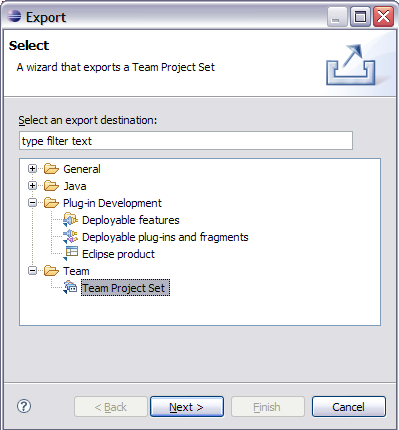This screenshot has height=430, width=399.
Task: Select Deployable features entry
Action: [131, 220]
